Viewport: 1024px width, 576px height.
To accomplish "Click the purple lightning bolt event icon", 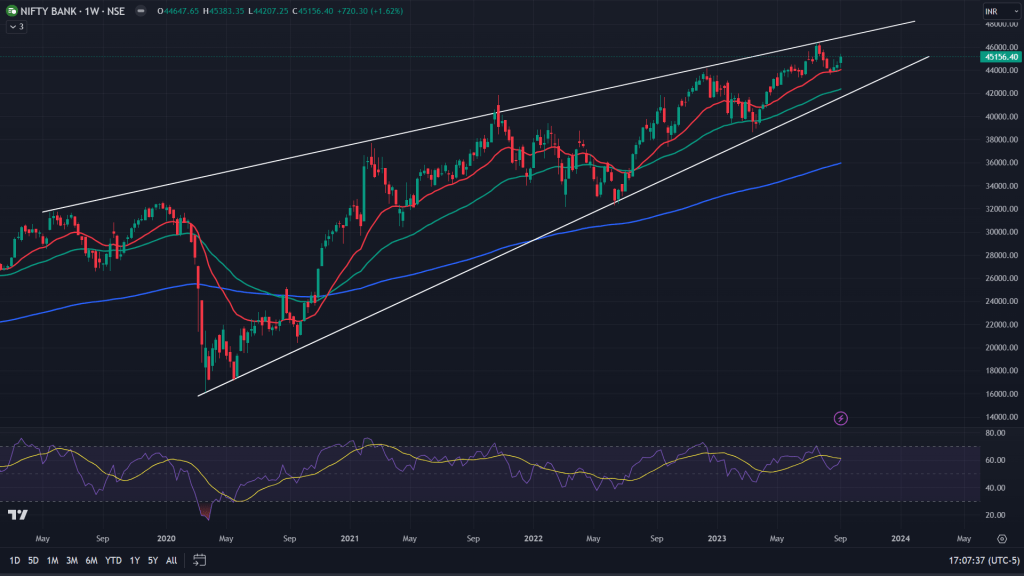I will [x=840, y=417].
